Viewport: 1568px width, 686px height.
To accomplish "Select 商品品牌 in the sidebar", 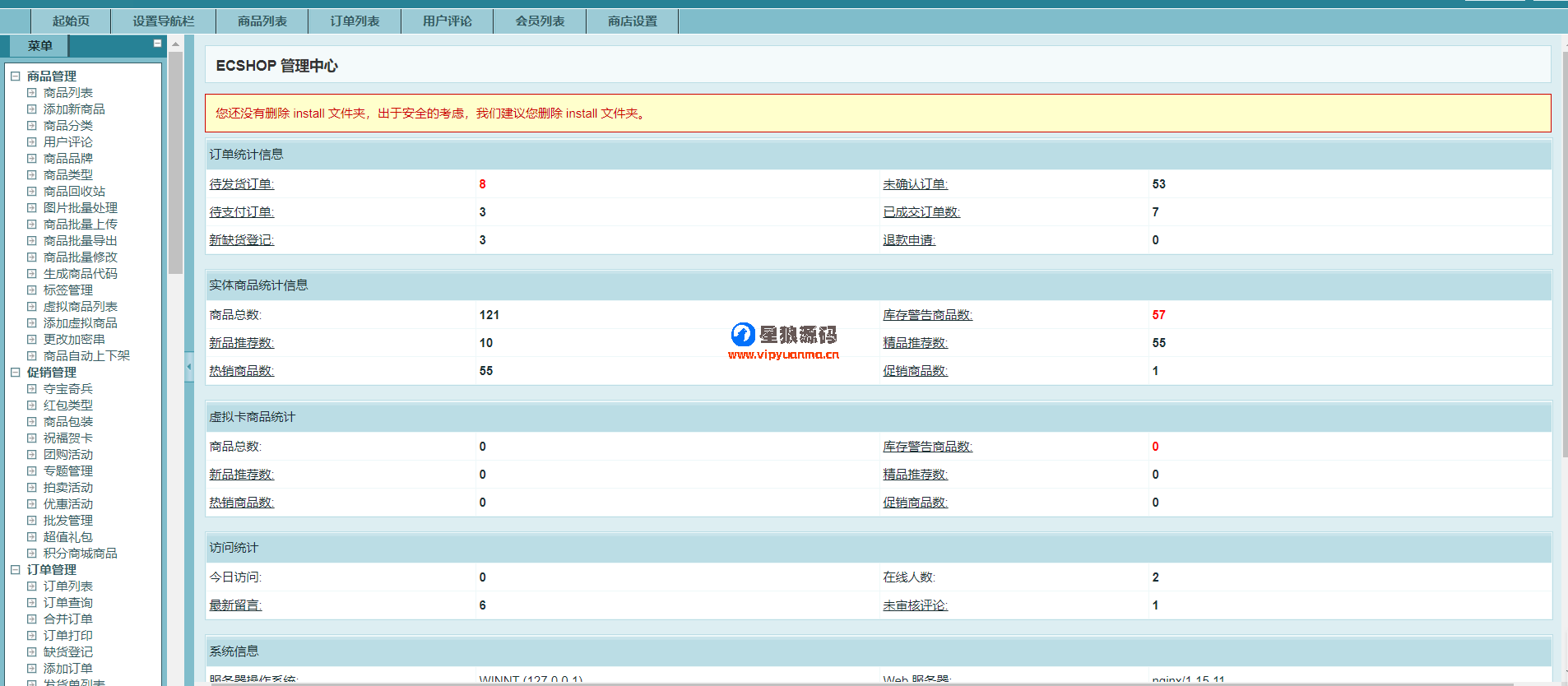I will click(68, 158).
